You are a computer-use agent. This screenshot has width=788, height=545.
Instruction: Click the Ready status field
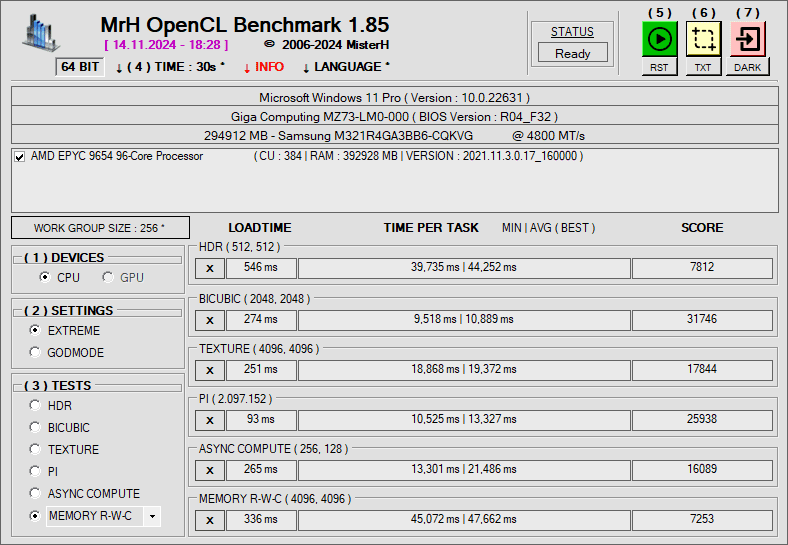click(x=572, y=53)
